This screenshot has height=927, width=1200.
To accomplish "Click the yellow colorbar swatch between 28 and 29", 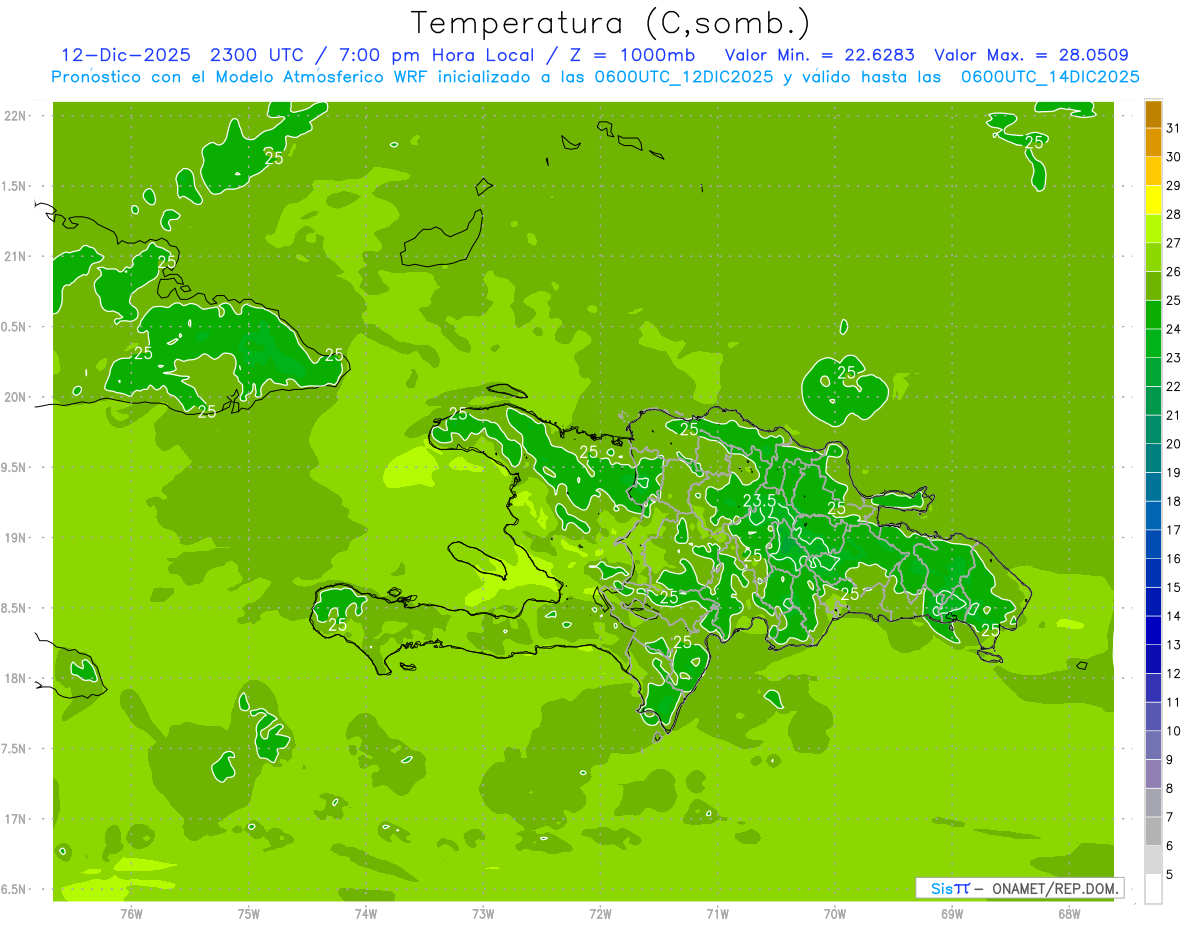I will [x=1153, y=199].
